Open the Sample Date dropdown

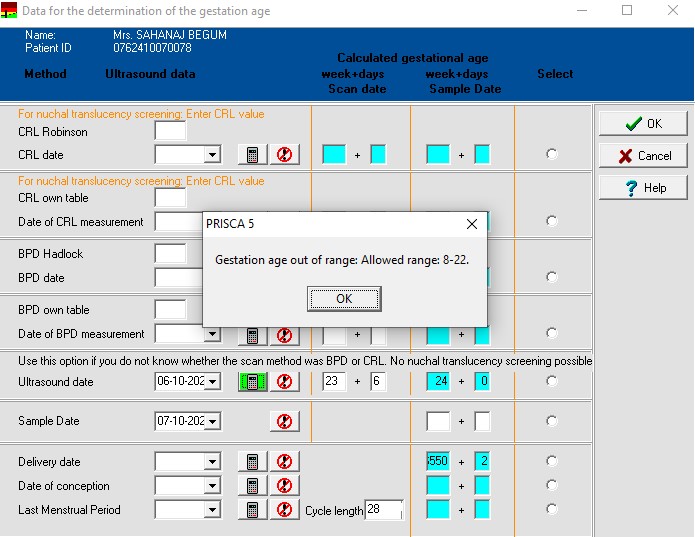point(211,422)
